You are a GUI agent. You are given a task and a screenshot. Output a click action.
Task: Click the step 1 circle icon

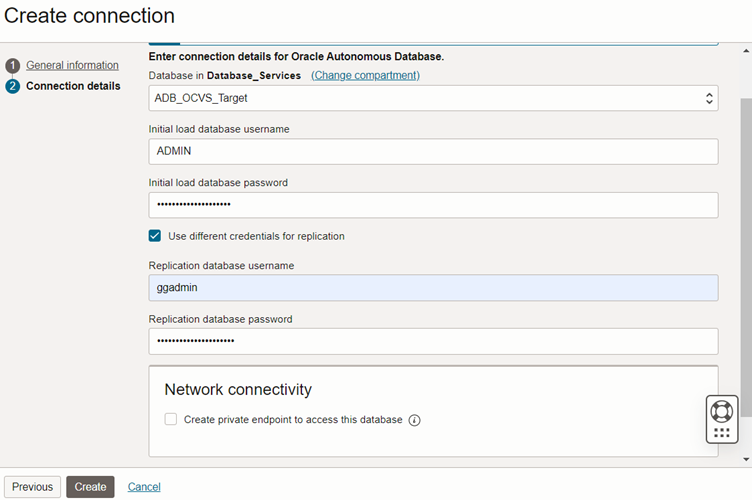click(12, 65)
